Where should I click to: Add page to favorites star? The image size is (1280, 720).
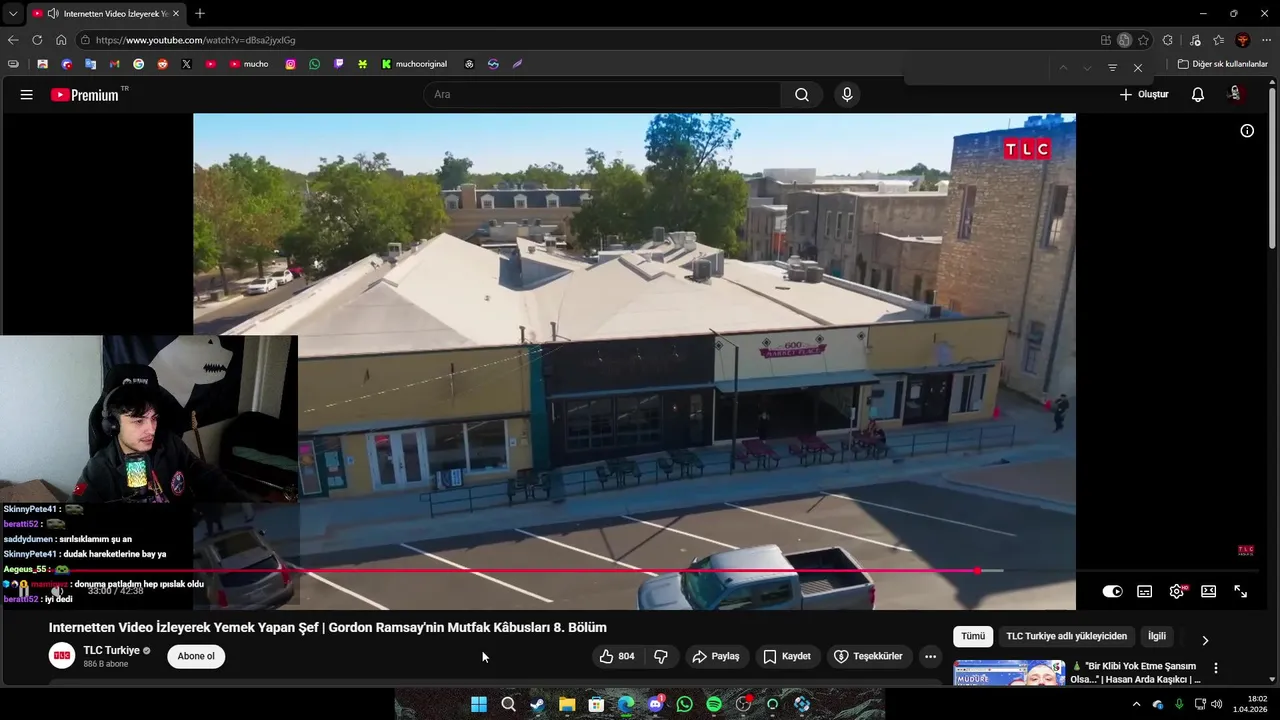pyautogui.click(x=1143, y=40)
